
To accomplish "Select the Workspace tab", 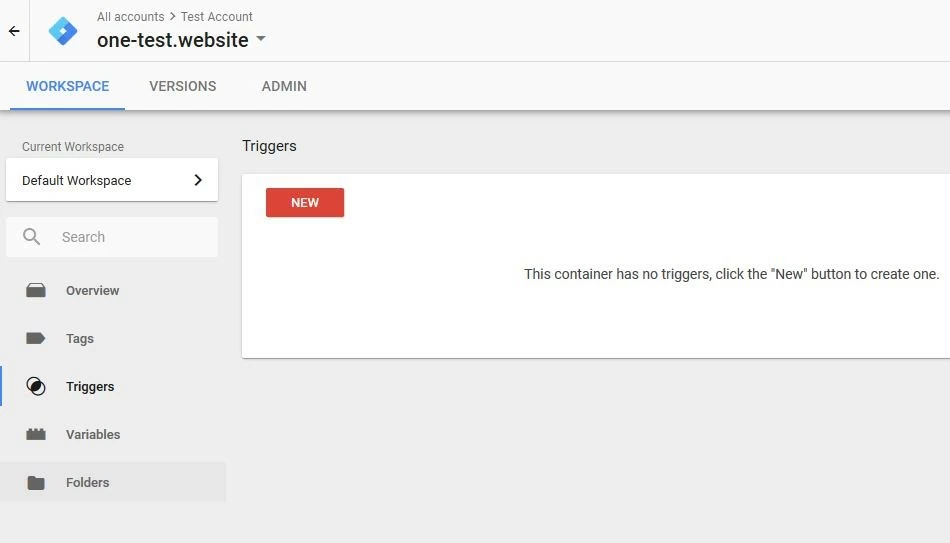I will pyautogui.click(x=67, y=86).
